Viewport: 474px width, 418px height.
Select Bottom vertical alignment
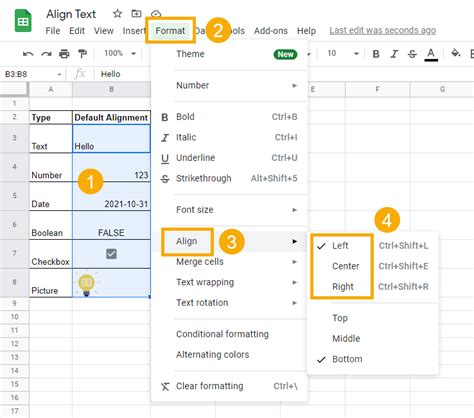tap(373, 359)
